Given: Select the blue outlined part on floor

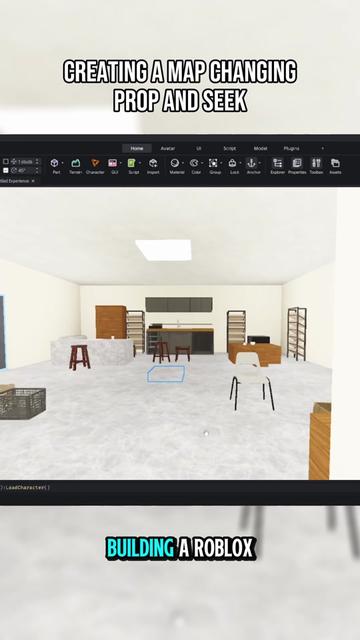Looking at the screenshot, I should click(x=166, y=373).
